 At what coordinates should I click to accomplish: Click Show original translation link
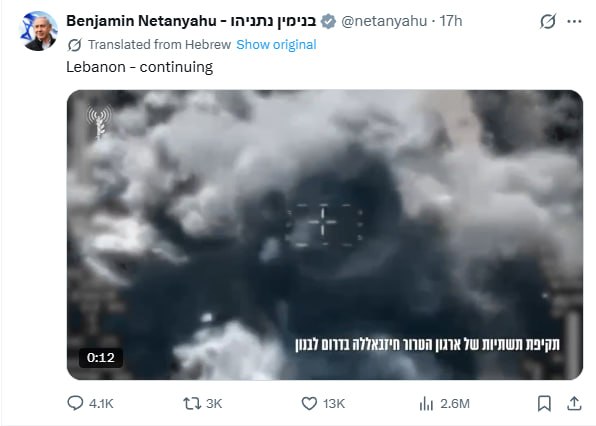click(x=276, y=45)
